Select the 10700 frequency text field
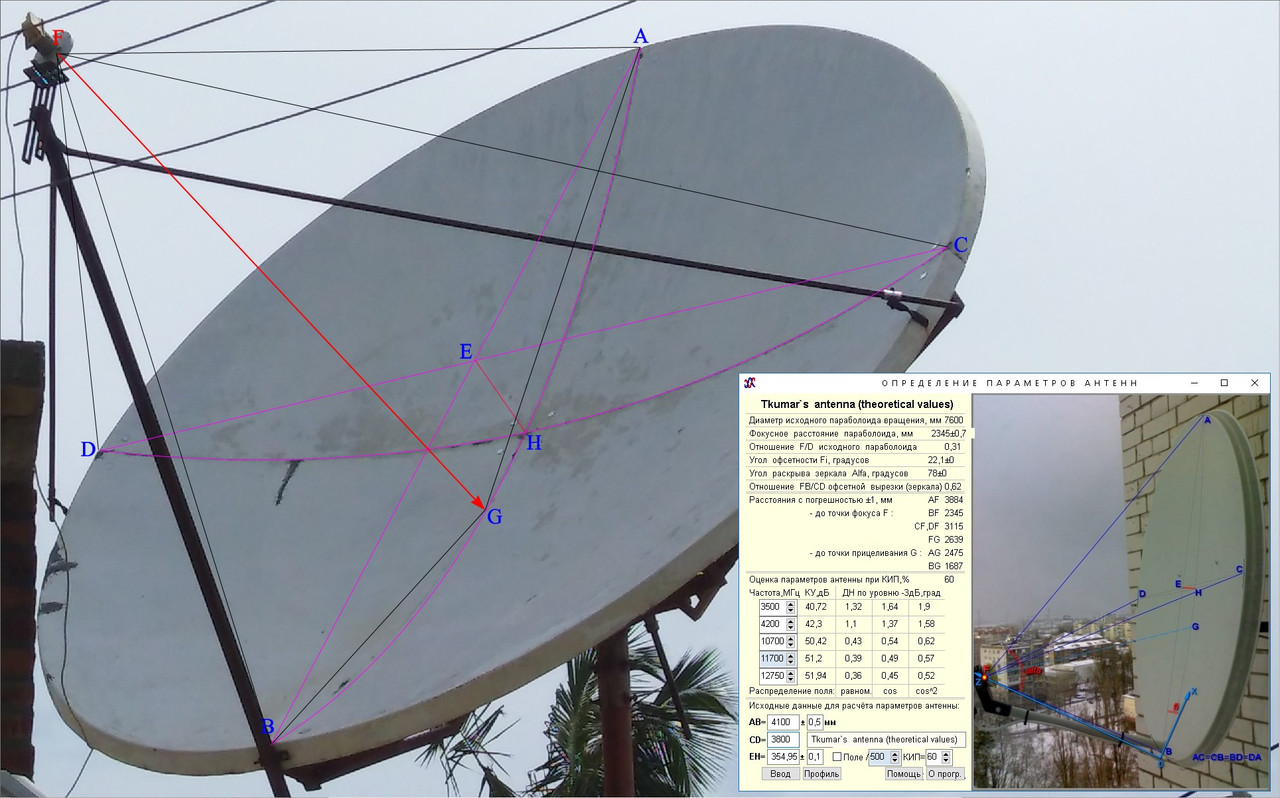Image resolution: width=1280 pixels, height=798 pixels. tap(772, 641)
